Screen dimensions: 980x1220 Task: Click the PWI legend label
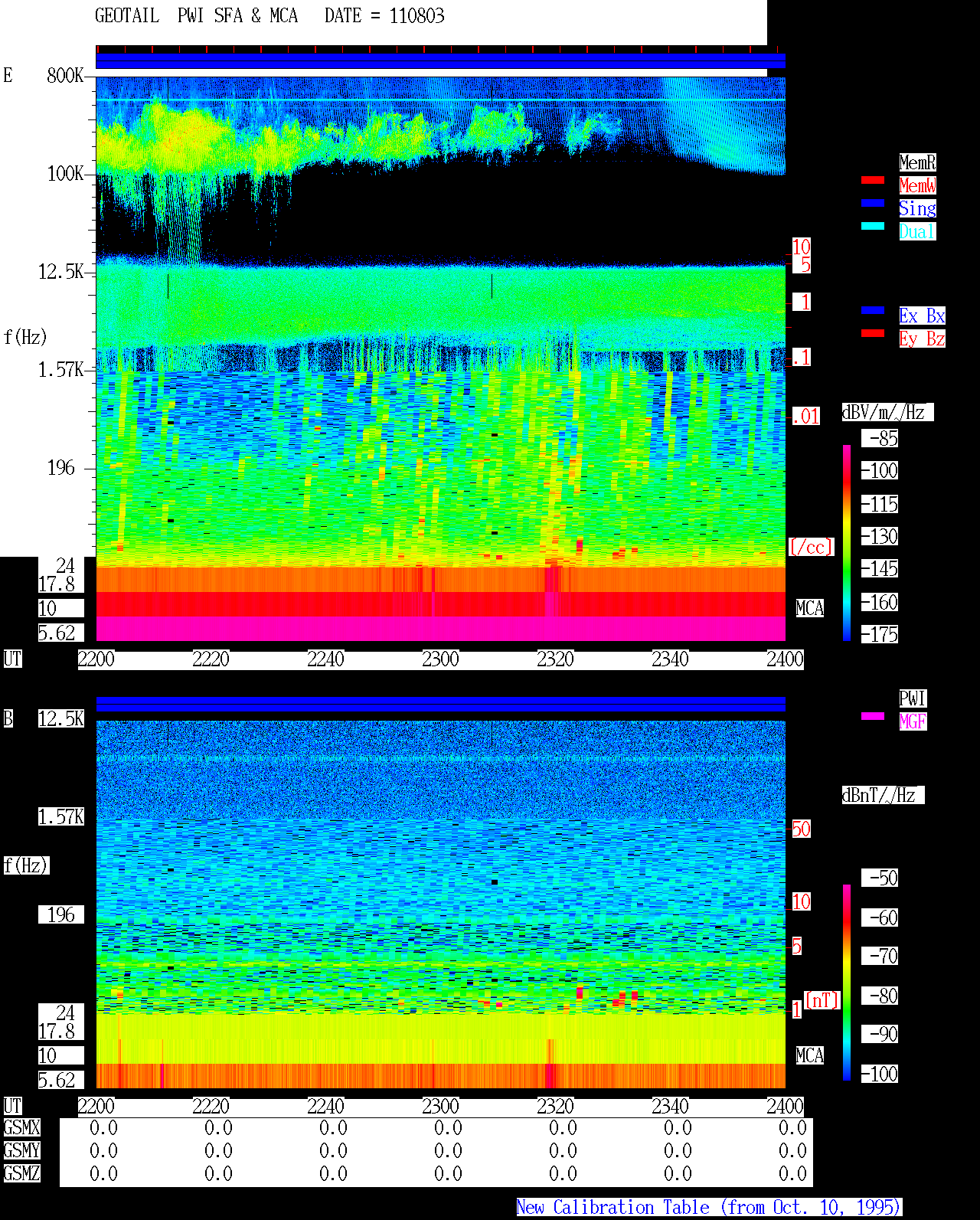[913, 698]
